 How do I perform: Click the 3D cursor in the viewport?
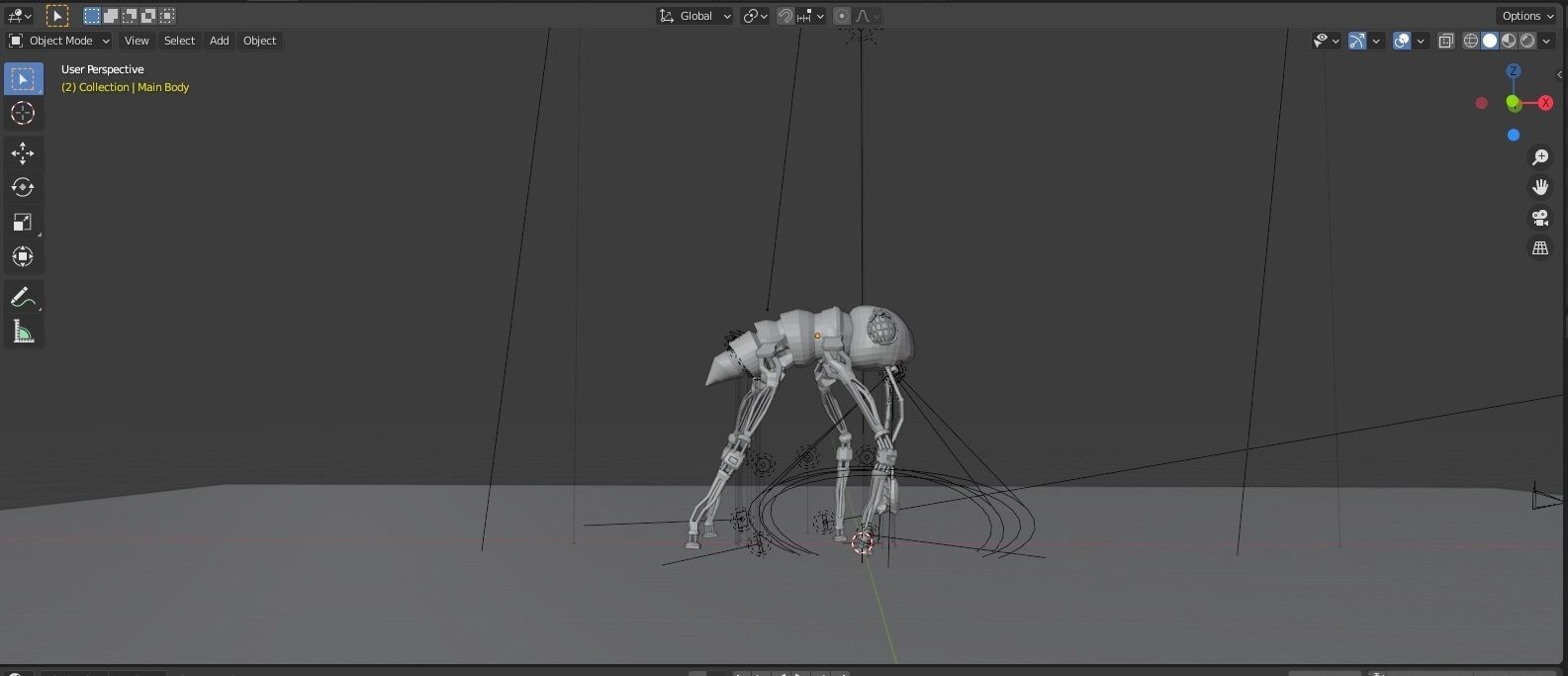863,541
